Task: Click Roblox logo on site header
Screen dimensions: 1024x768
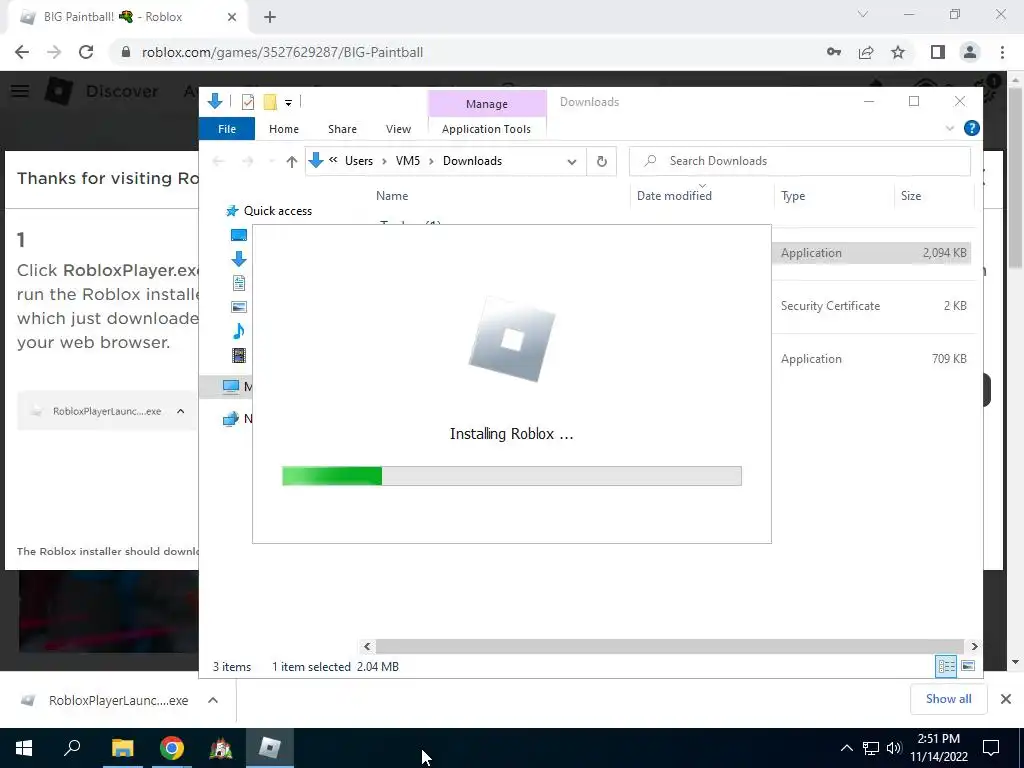Action: click(x=58, y=91)
